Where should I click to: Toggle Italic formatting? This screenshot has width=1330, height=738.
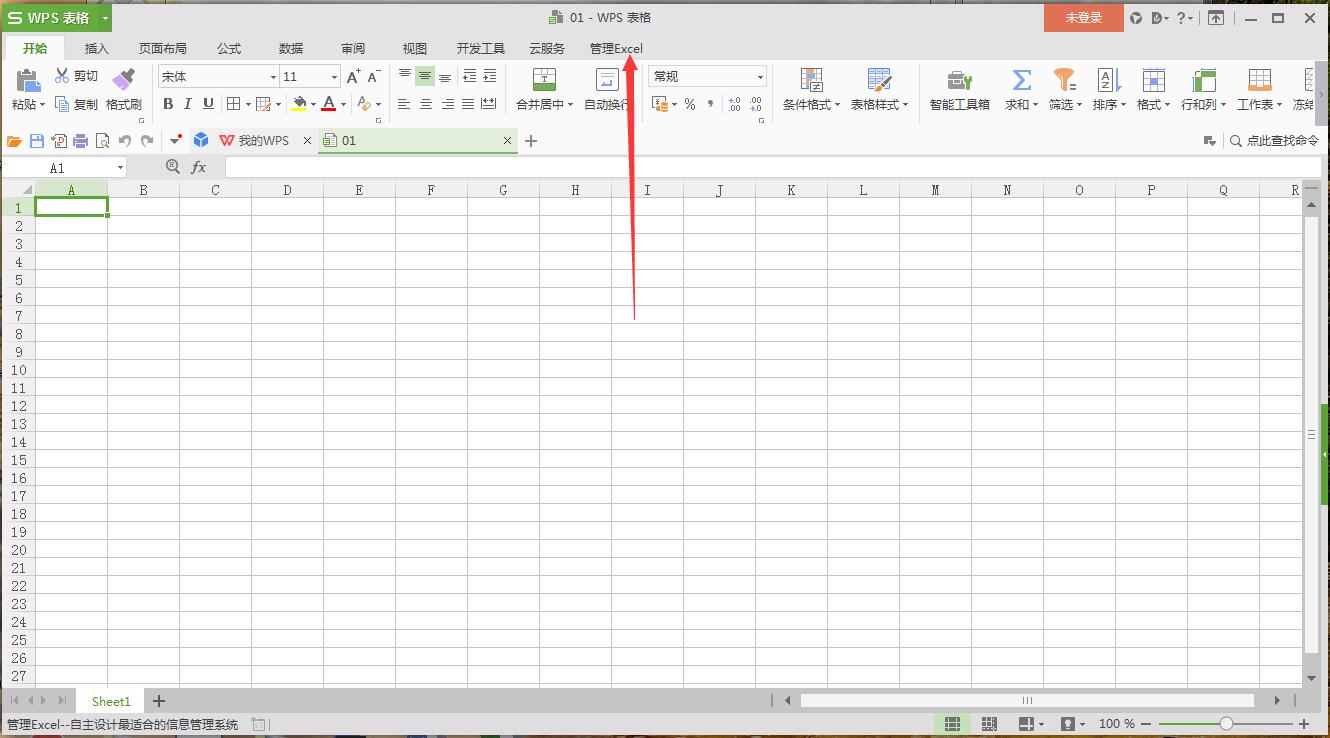(x=187, y=104)
